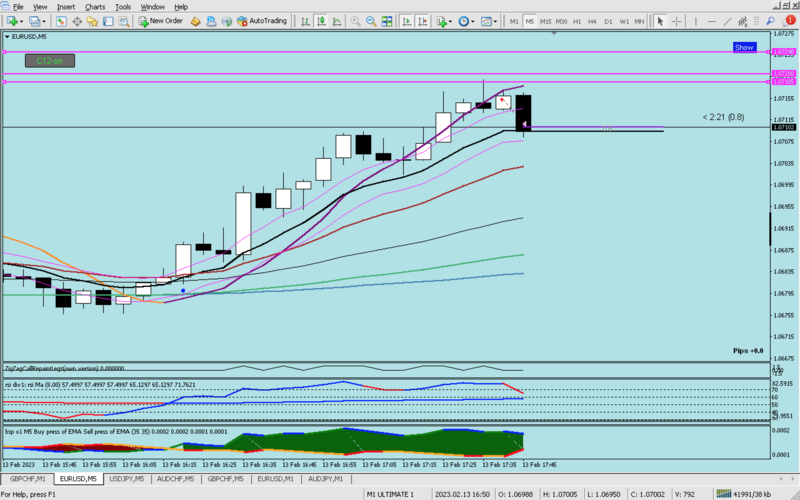Viewport: 800px width, 500px height.
Task: Select the equidistant channel tool
Action: click(x=743, y=21)
